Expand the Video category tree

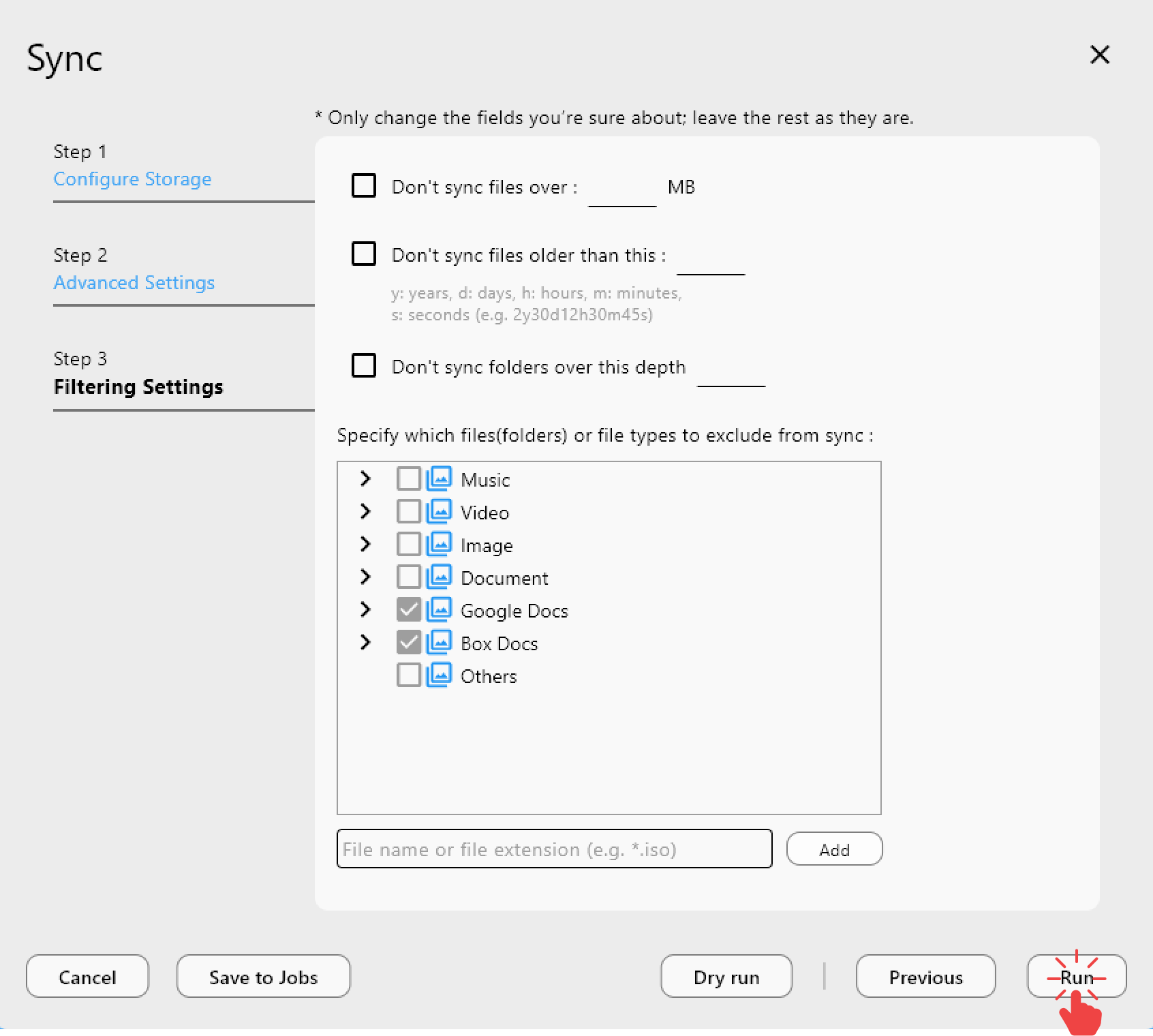pyautogui.click(x=366, y=511)
